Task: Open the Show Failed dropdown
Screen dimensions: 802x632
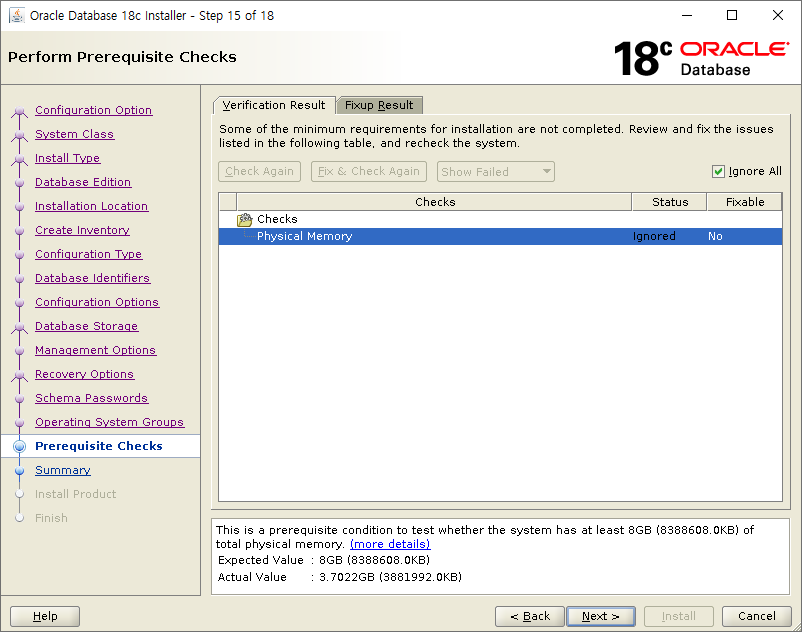Action: [496, 171]
